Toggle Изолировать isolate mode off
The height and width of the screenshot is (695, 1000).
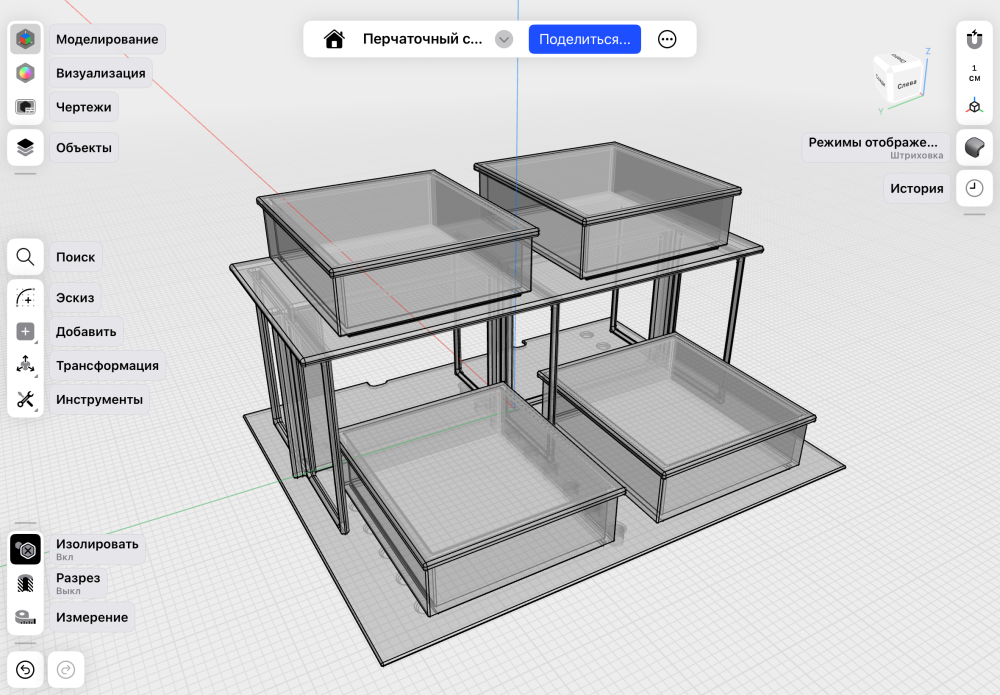click(x=25, y=550)
